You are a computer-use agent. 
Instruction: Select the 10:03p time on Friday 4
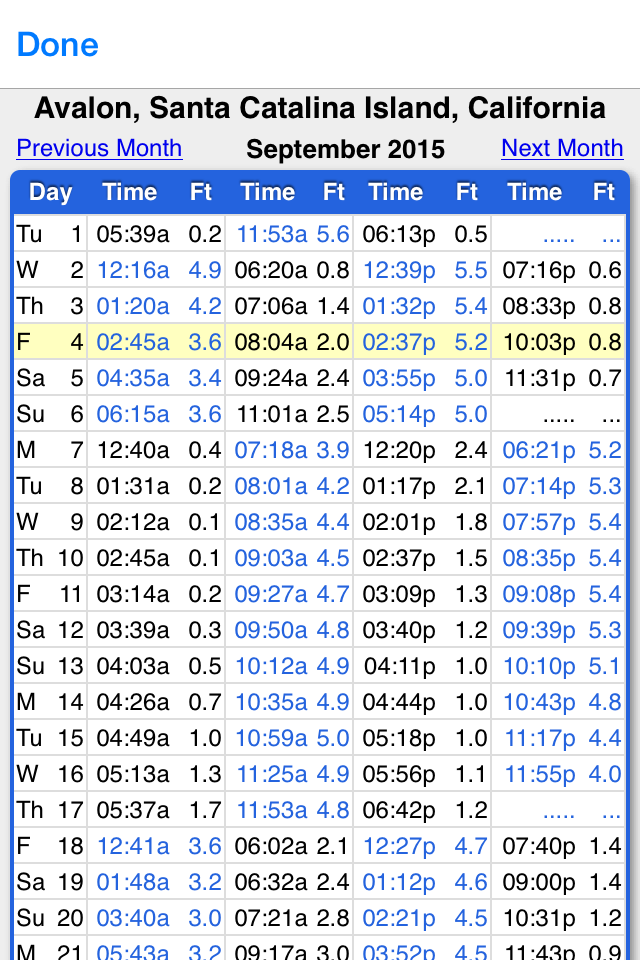click(x=539, y=342)
